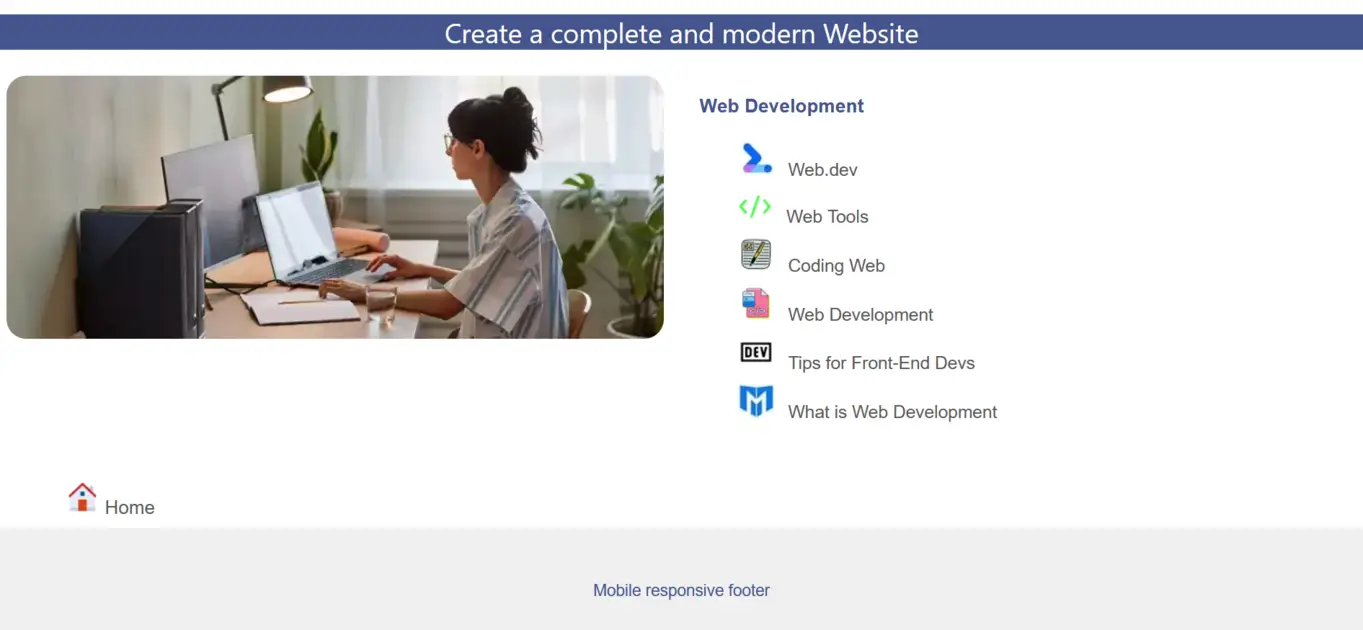Go to Home link

[x=130, y=508]
